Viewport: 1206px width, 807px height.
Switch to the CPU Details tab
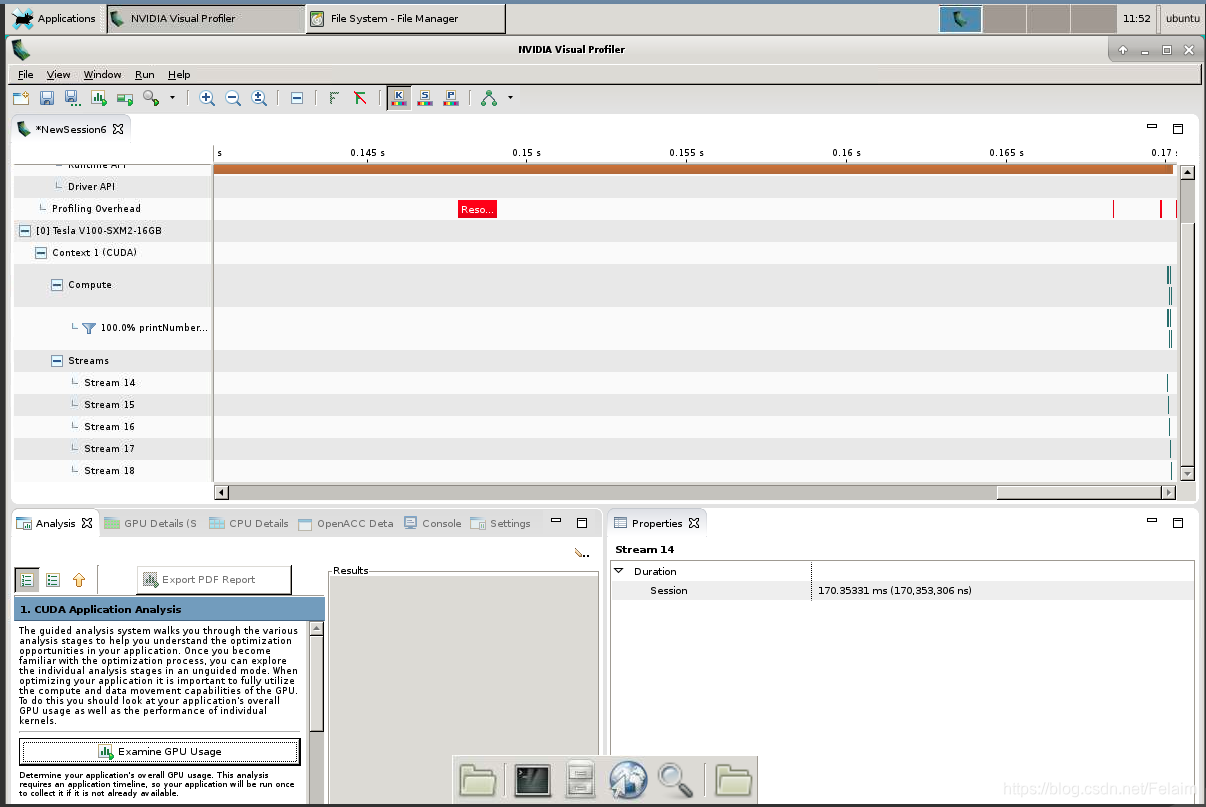248,523
